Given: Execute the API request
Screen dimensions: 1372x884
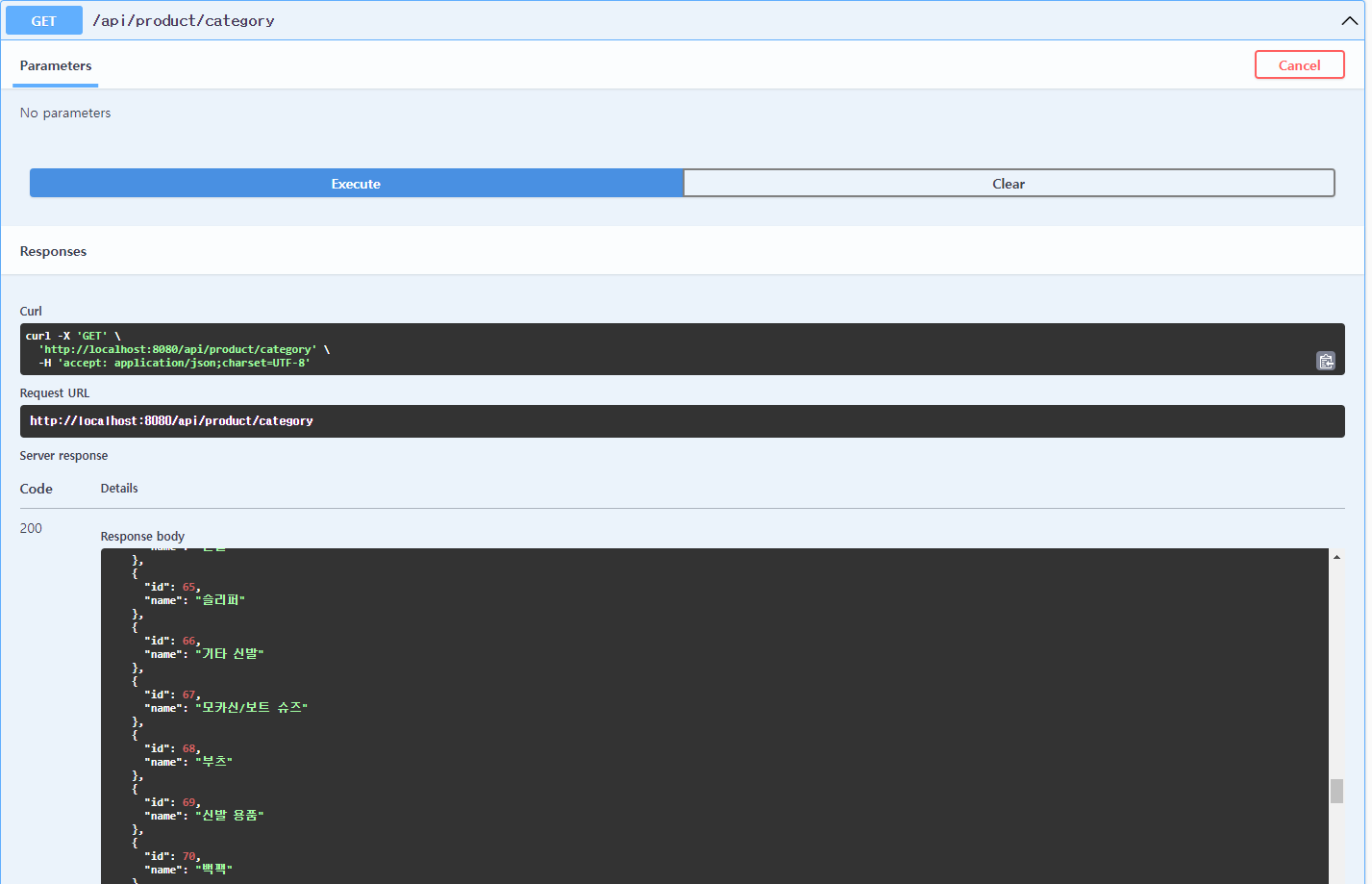Looking at the screenshot, I should 356,183.
